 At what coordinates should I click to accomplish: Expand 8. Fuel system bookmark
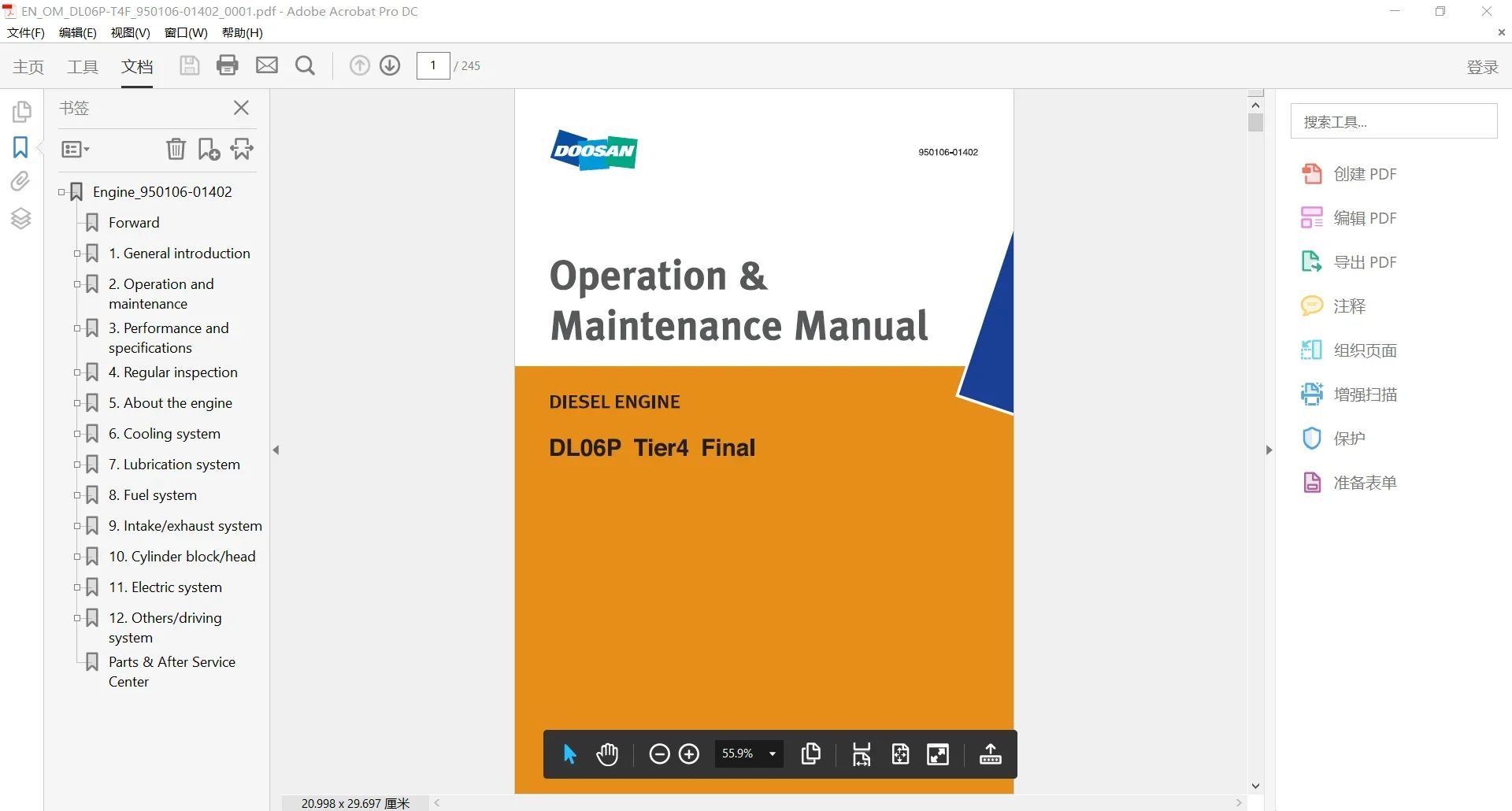pos(77,495)
